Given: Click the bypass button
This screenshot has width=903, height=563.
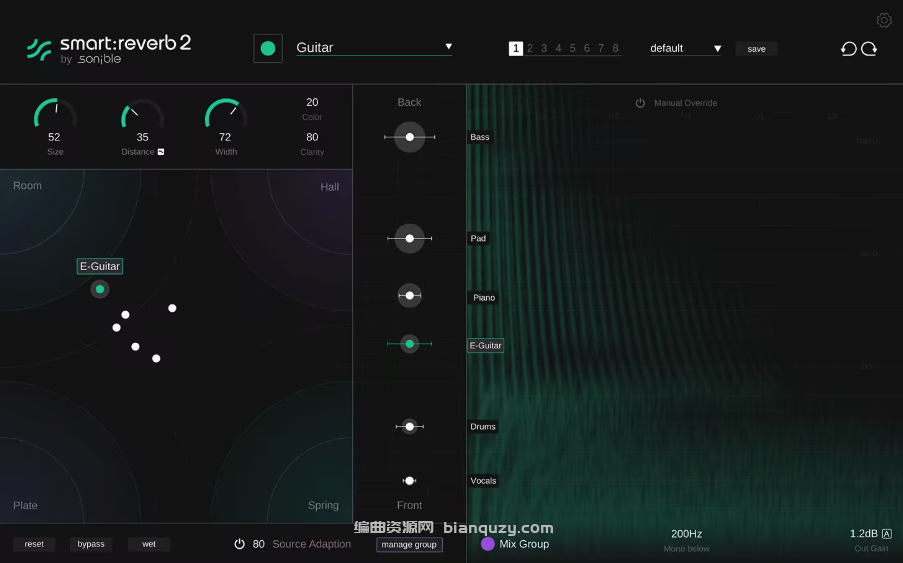Looking at the screenshot, I should (x=91, y=544).
